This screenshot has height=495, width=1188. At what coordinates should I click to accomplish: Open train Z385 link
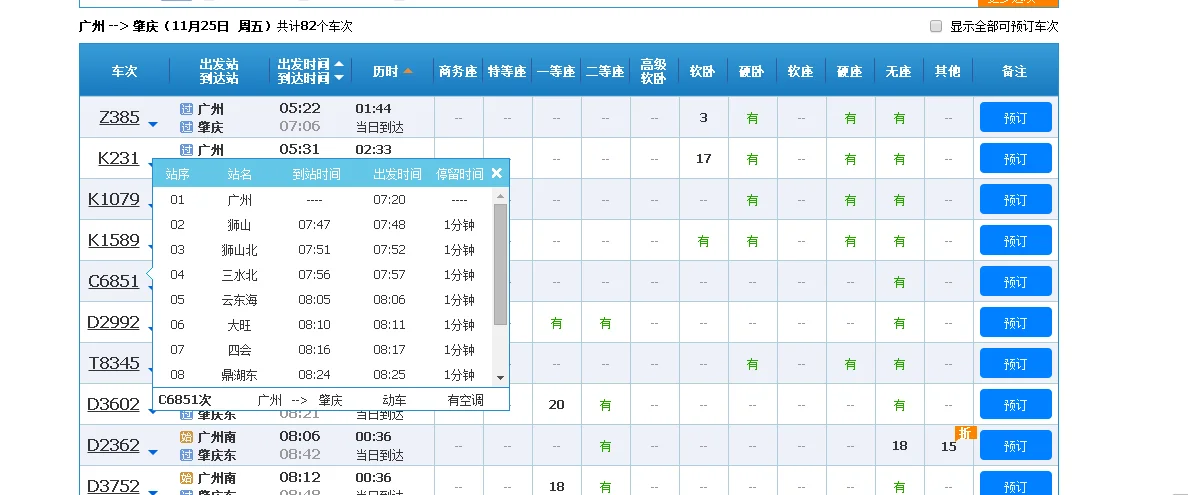tap(119, 117)
